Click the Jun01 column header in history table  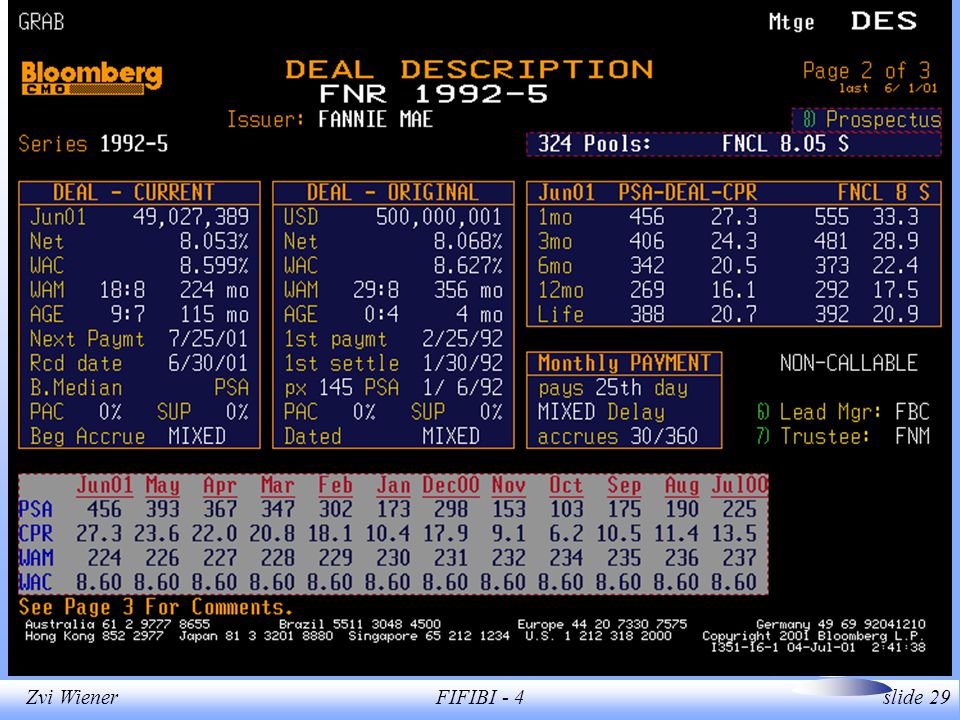click(104, 486)
